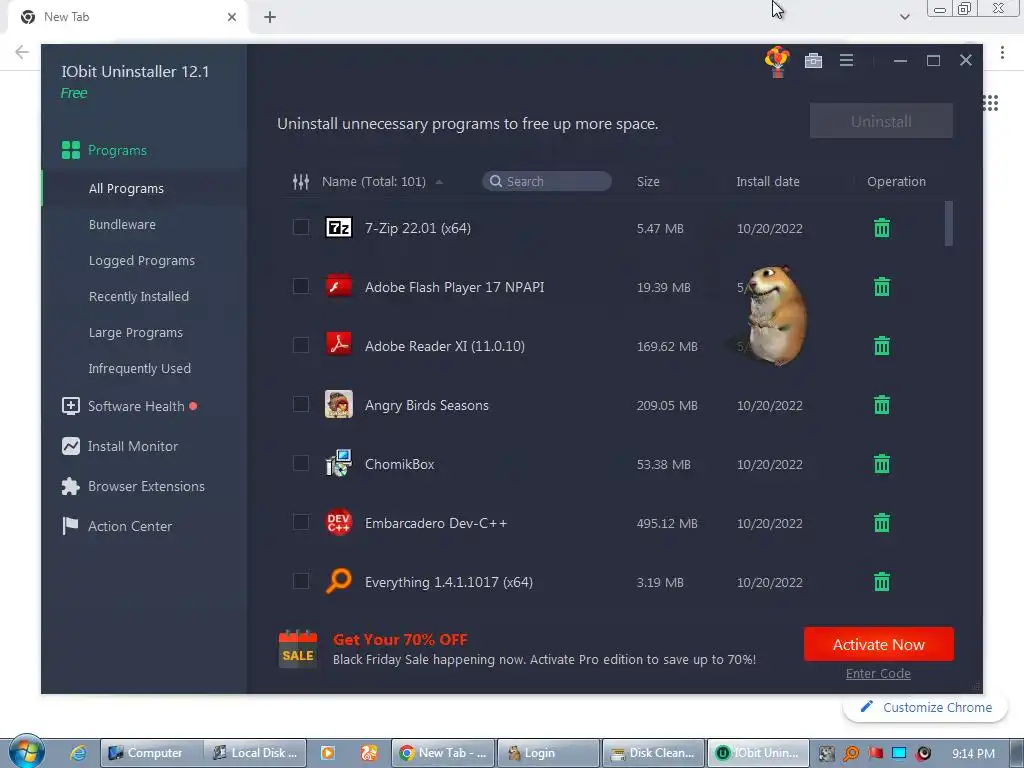Show Large Programs list
This screenshot has width=1024, height=768.
[x=136, y=332]
